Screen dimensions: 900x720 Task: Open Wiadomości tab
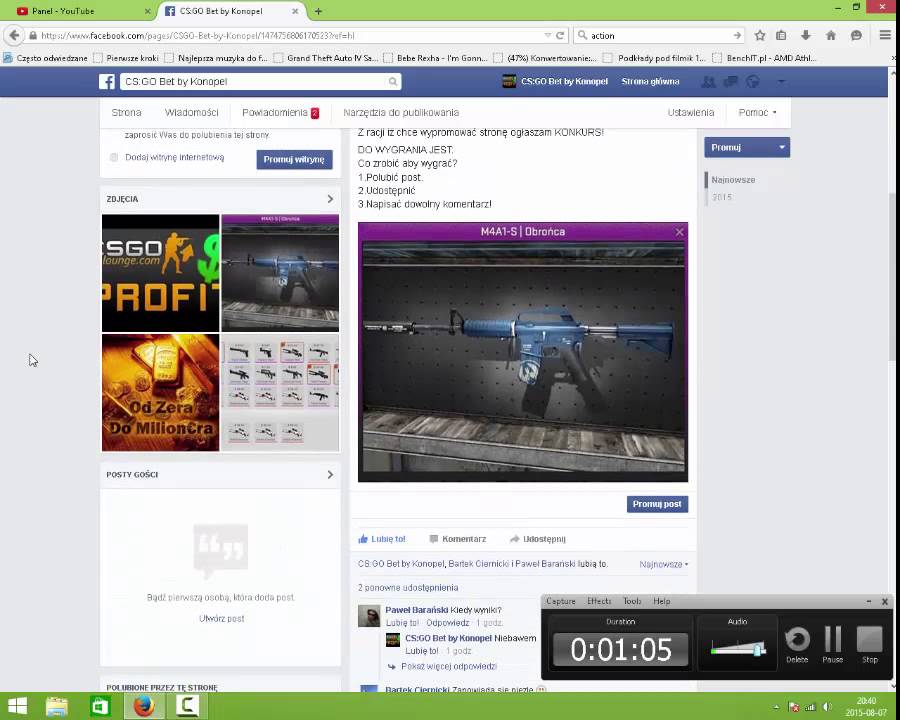[x=192, y=113]
